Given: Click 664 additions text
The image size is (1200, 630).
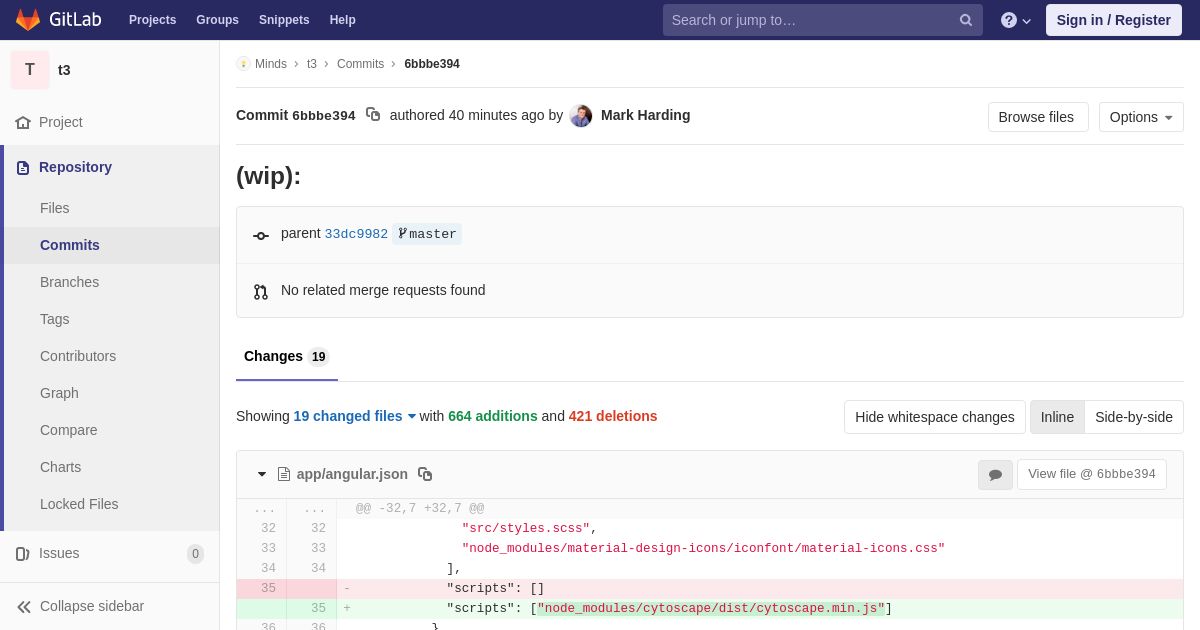Looking at the screenshot, I should (493, 416).
